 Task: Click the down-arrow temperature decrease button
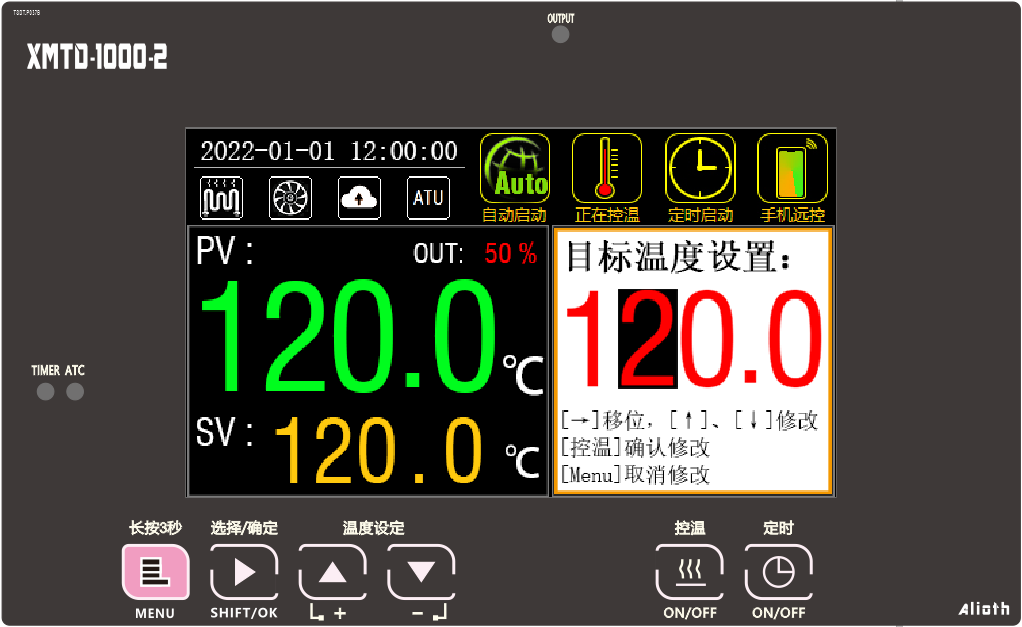421,572
